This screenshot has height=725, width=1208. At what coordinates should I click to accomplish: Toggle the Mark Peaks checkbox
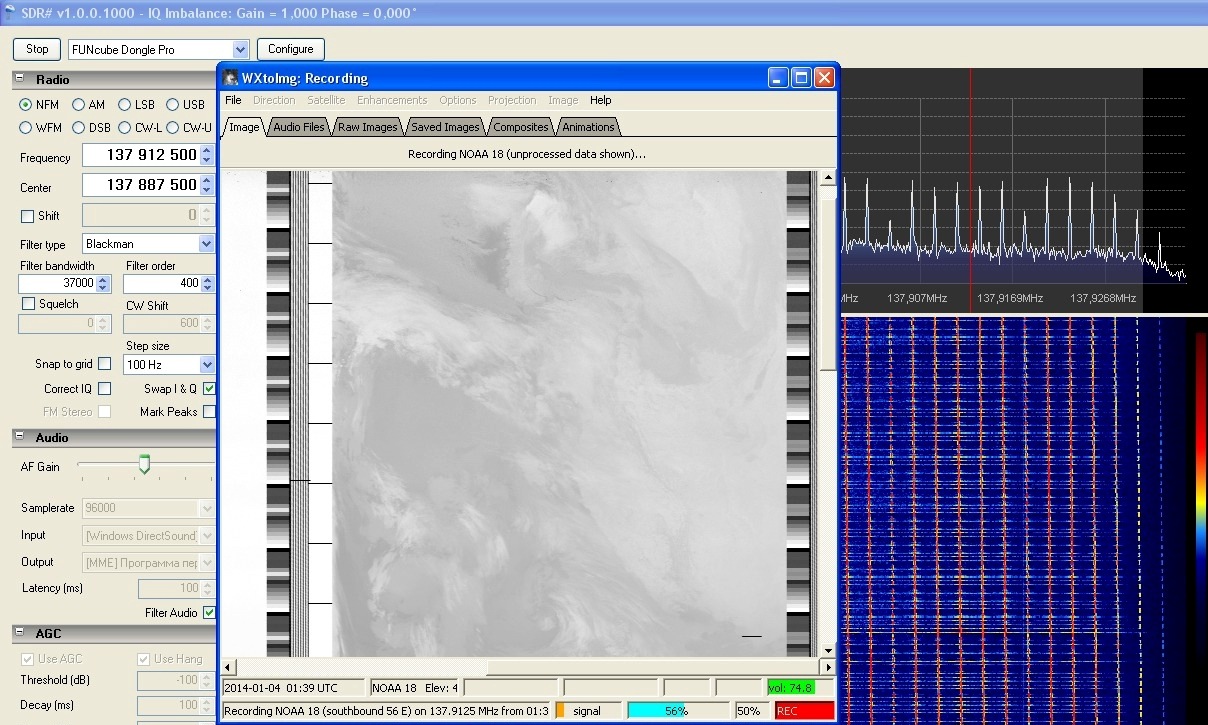(209, 412)
